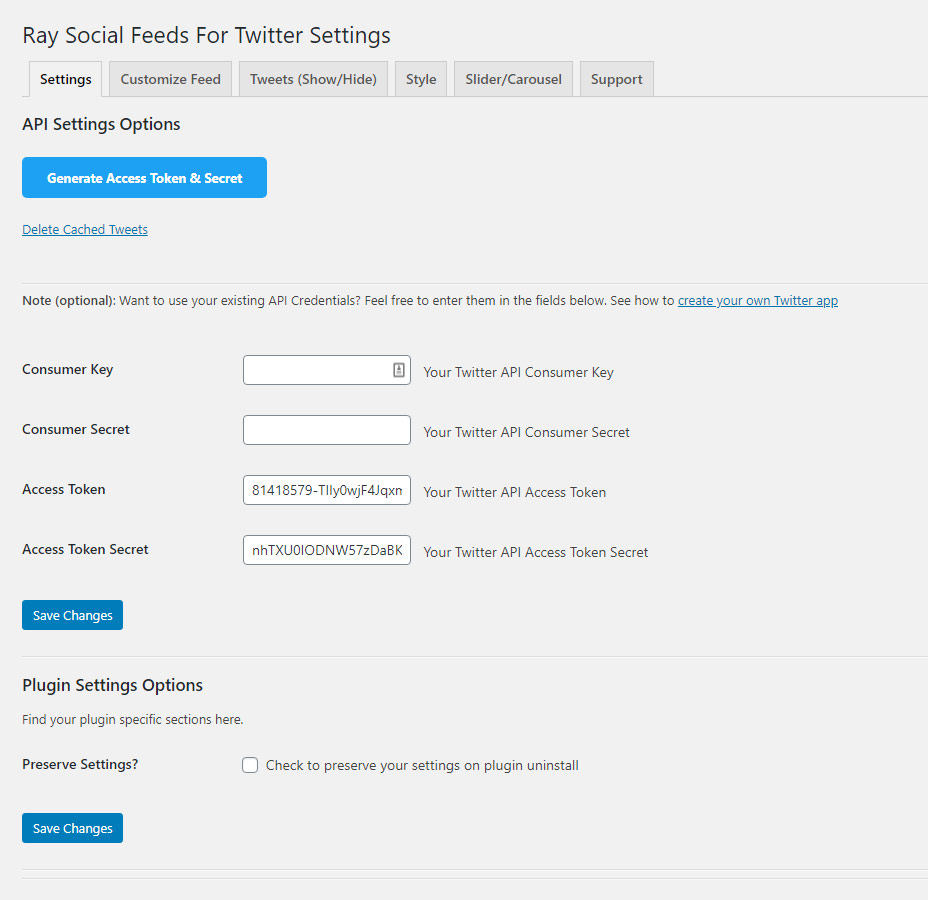Save Changes under Plugin Settings Options
This screenshot has width=928, height=900.
point(72,828)
